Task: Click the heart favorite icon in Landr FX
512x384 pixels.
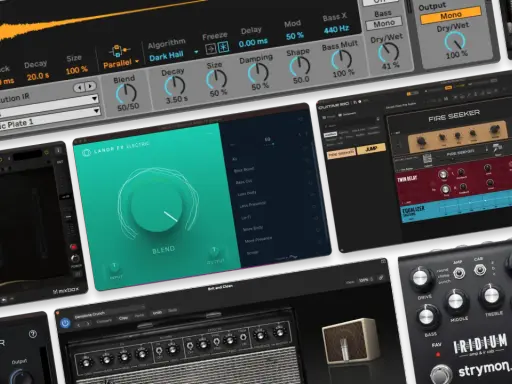Action: pyautogui.click(x=300, y=119)
